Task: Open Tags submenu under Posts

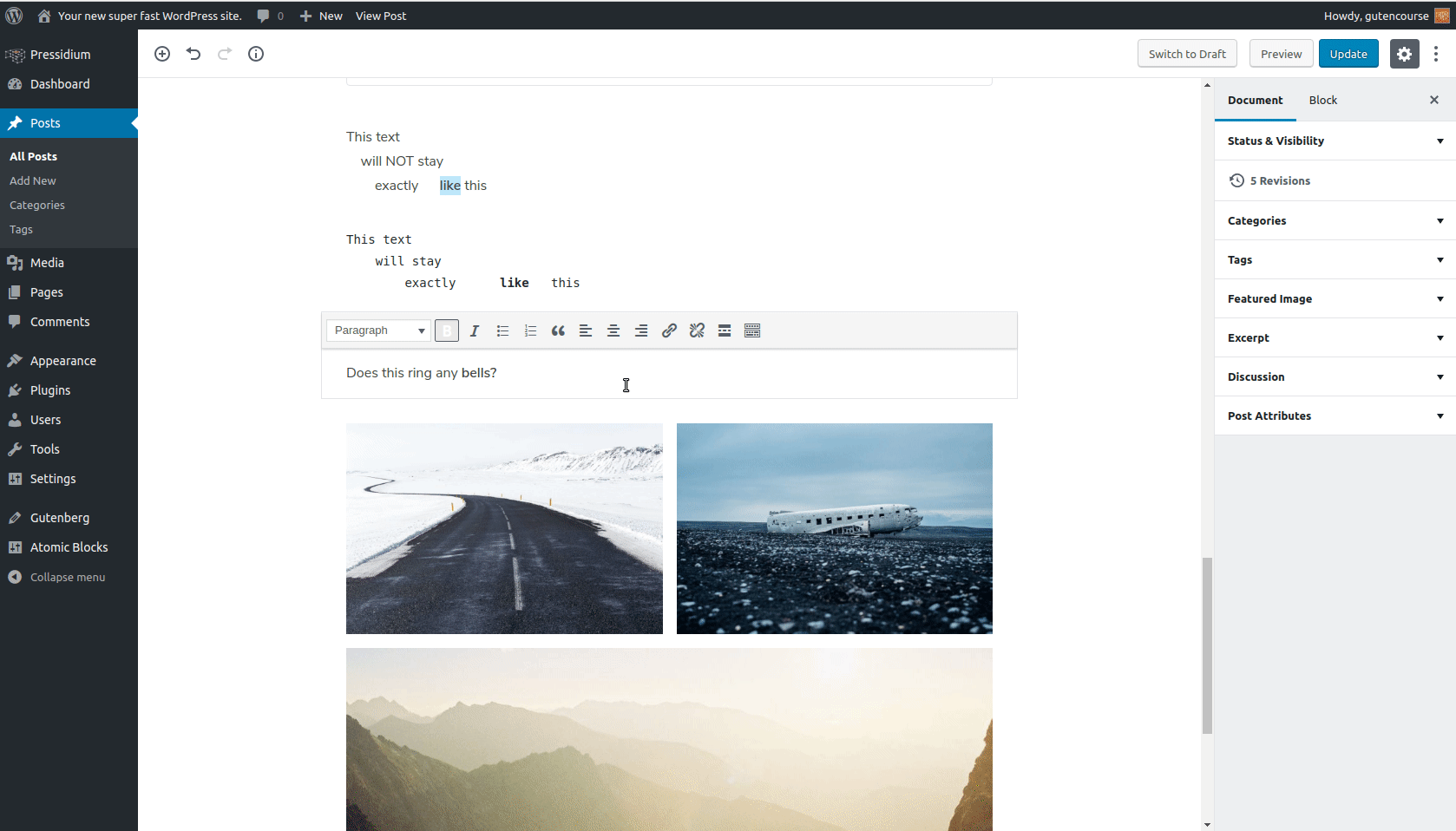Action: [21, 229]
